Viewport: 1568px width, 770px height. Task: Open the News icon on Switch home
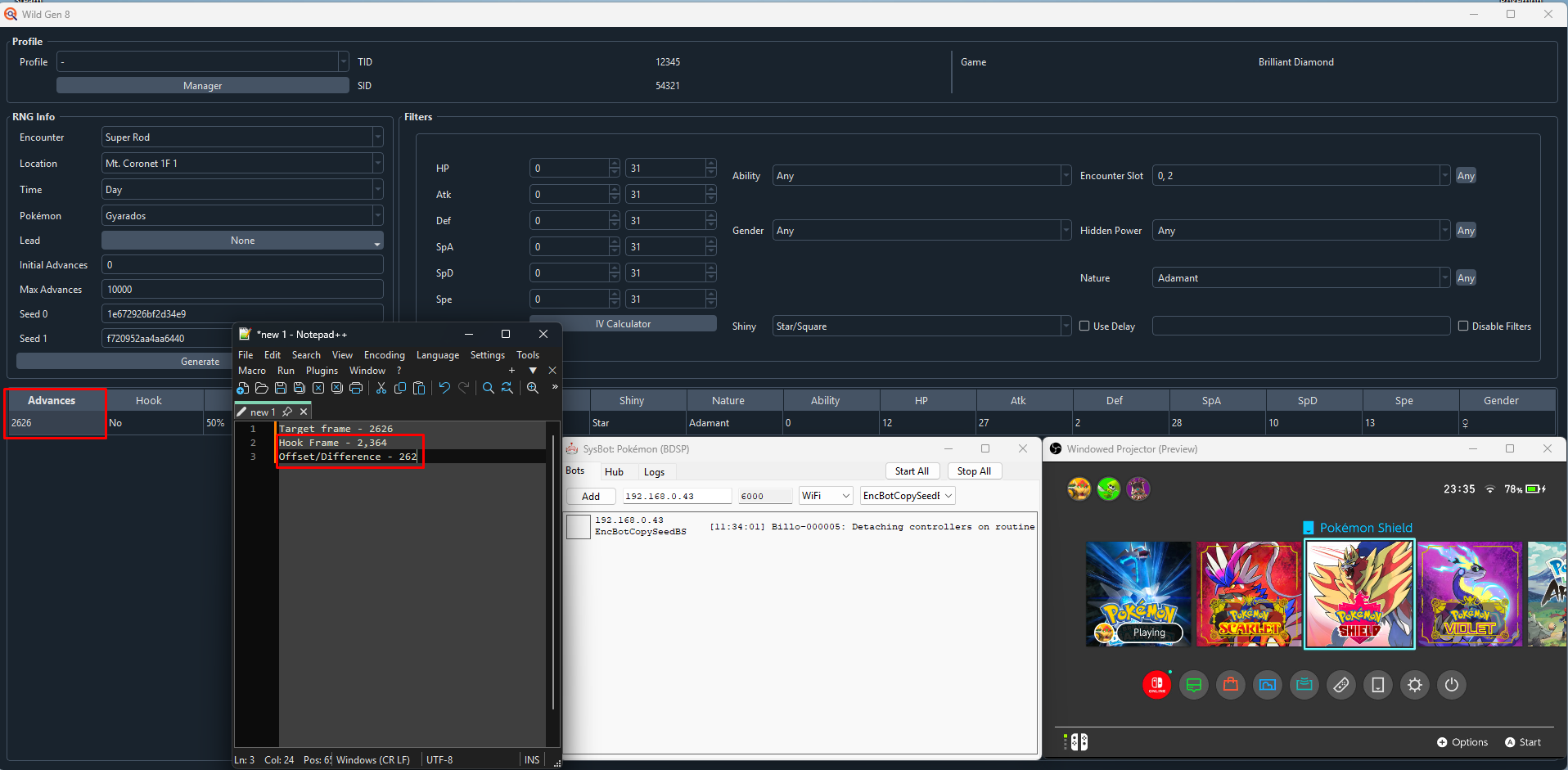coord(1194,684)
